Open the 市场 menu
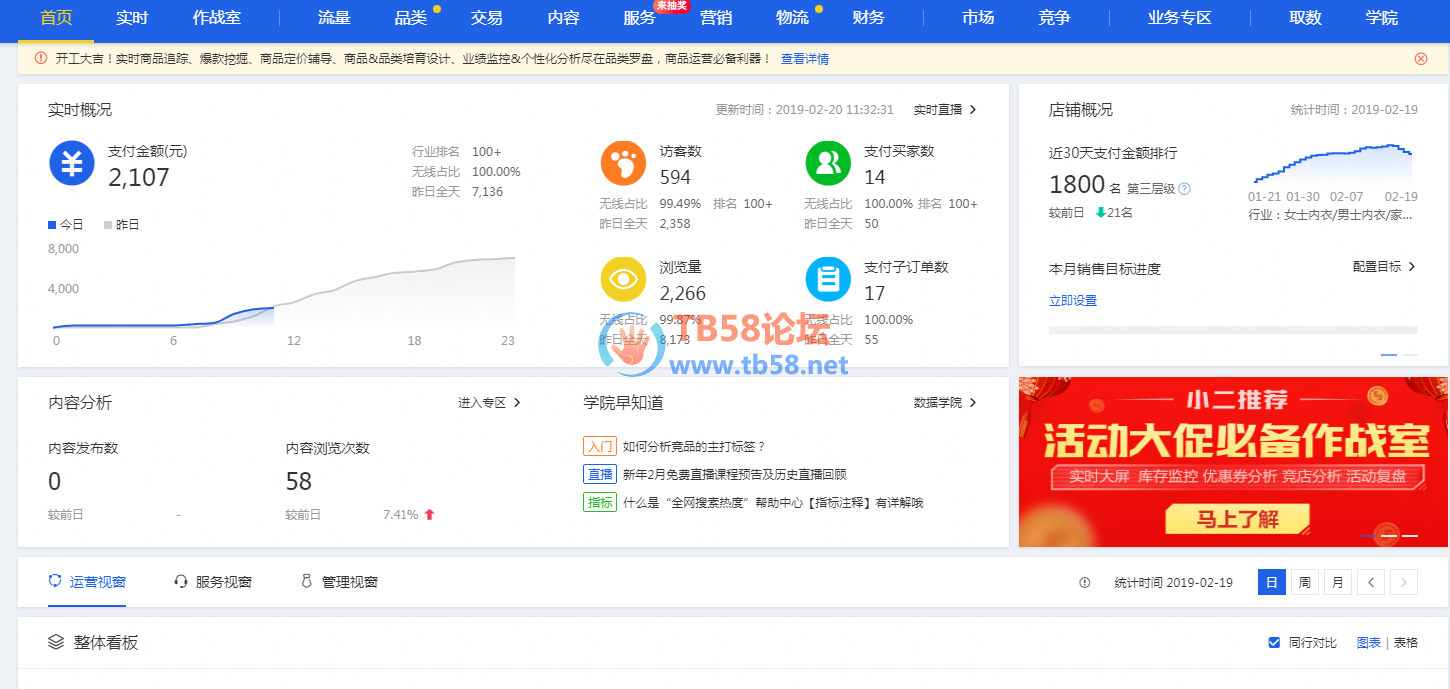The height and width of the screenshot is (689, 1450). tap(978, 18)
